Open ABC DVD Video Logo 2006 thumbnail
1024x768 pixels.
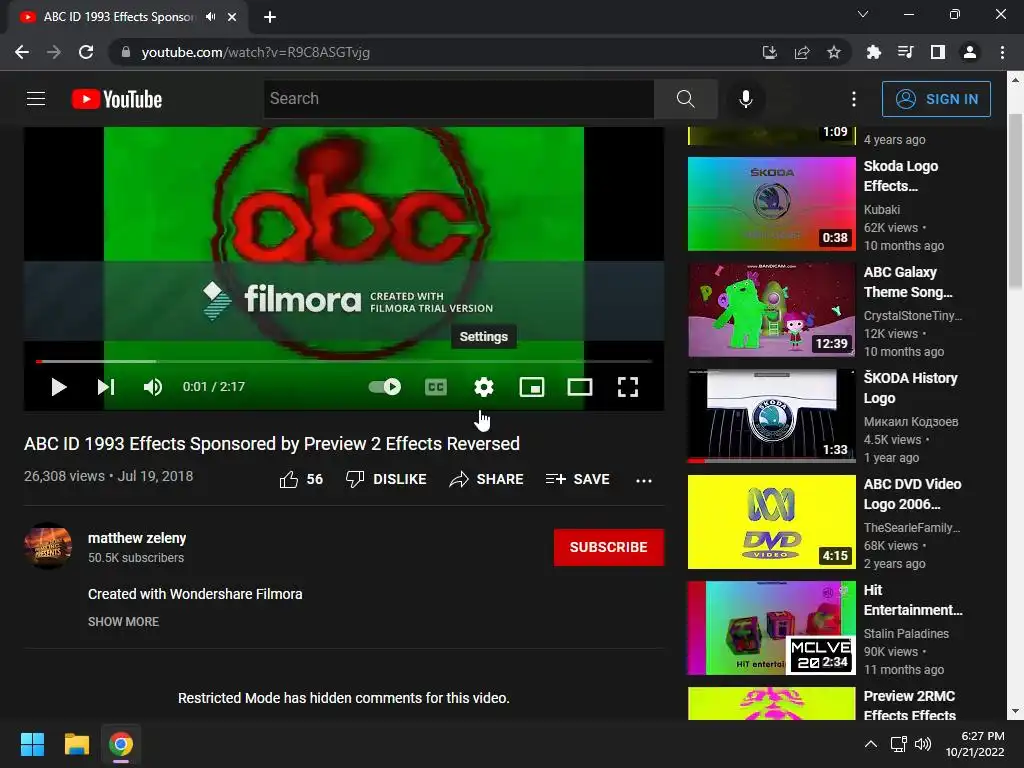click(771, 522)
